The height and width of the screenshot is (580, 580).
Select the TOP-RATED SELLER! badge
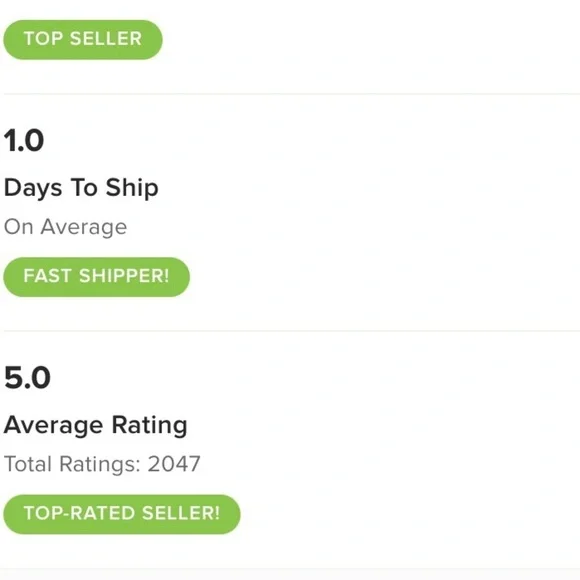122,514
